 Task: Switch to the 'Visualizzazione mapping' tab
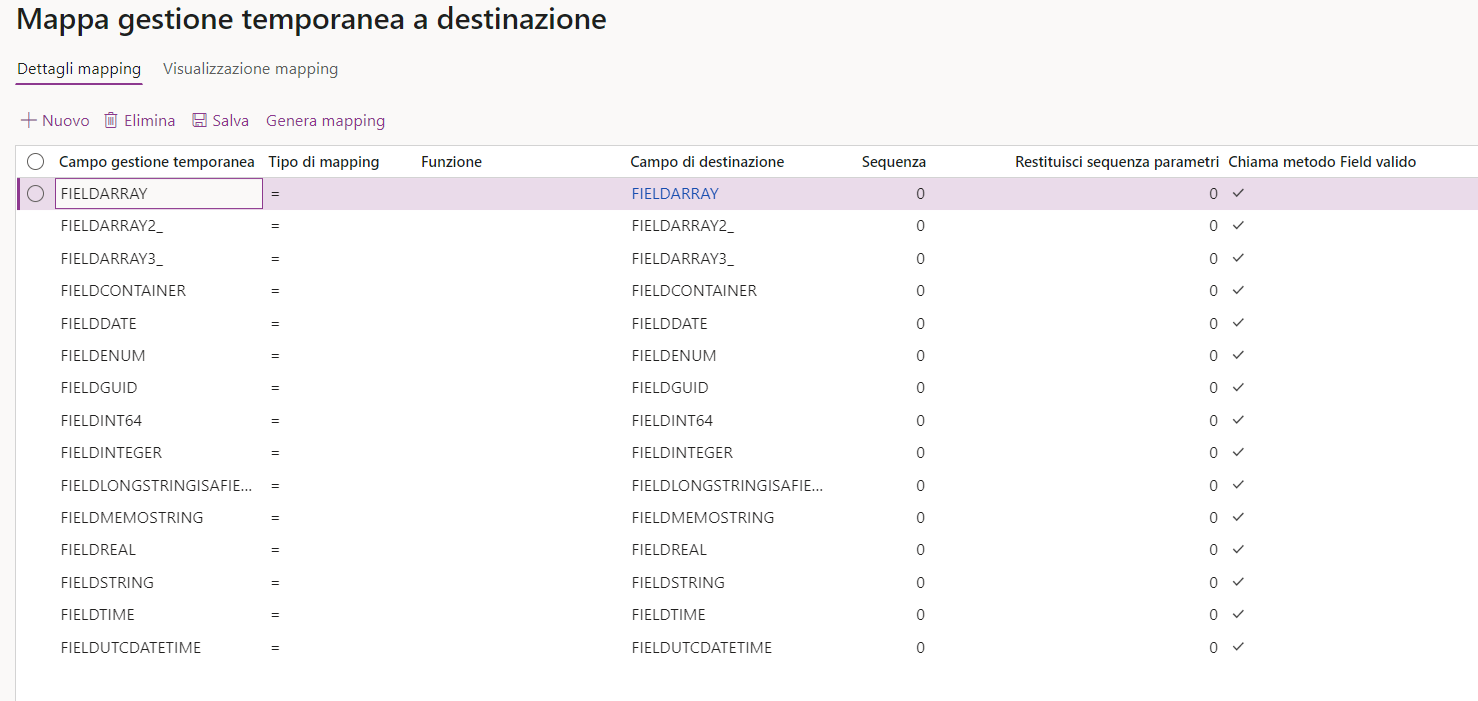(x=250, y=69)
